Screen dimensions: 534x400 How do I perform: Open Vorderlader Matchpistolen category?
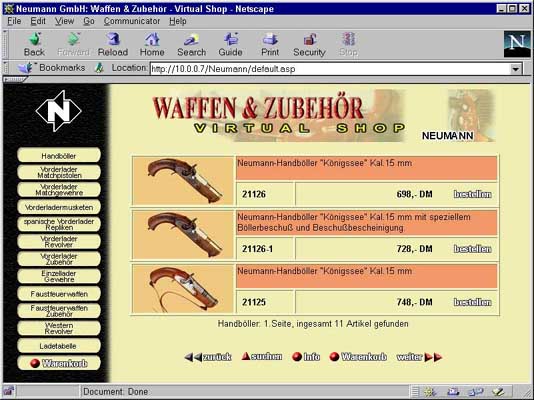click(59, 172)
